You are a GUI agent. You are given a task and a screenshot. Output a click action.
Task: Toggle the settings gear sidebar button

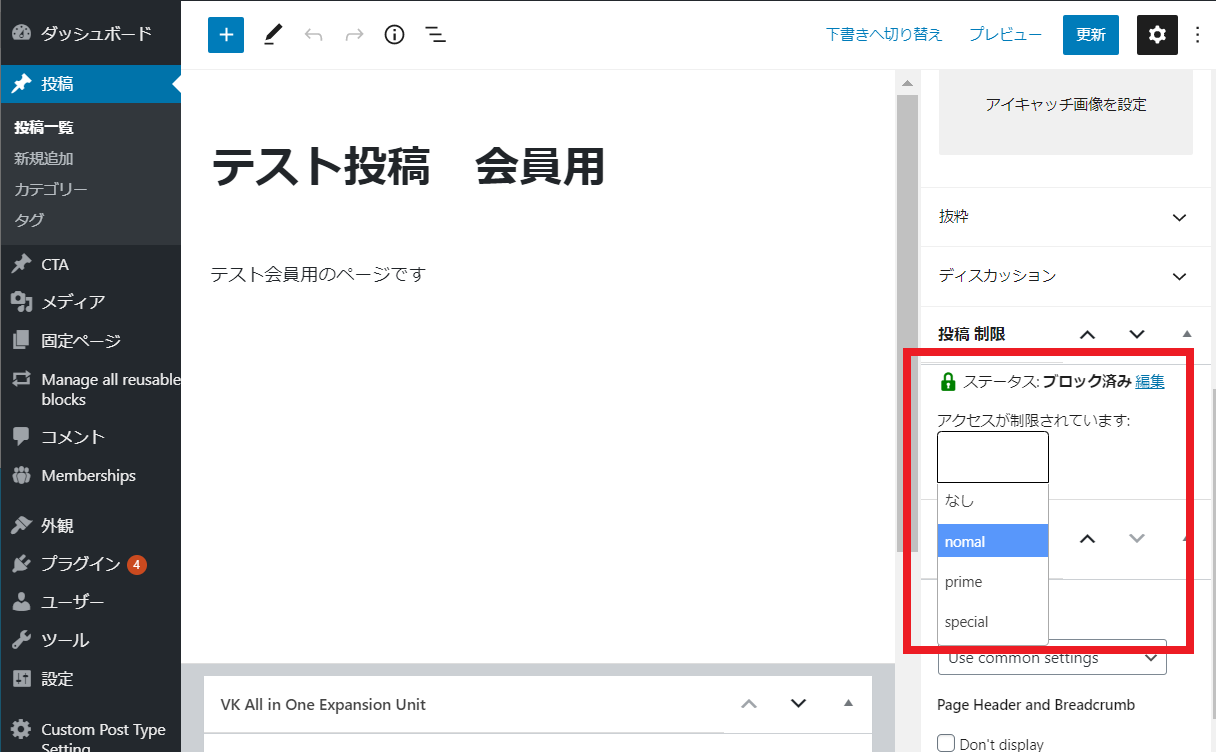[x=1157, y=35]
